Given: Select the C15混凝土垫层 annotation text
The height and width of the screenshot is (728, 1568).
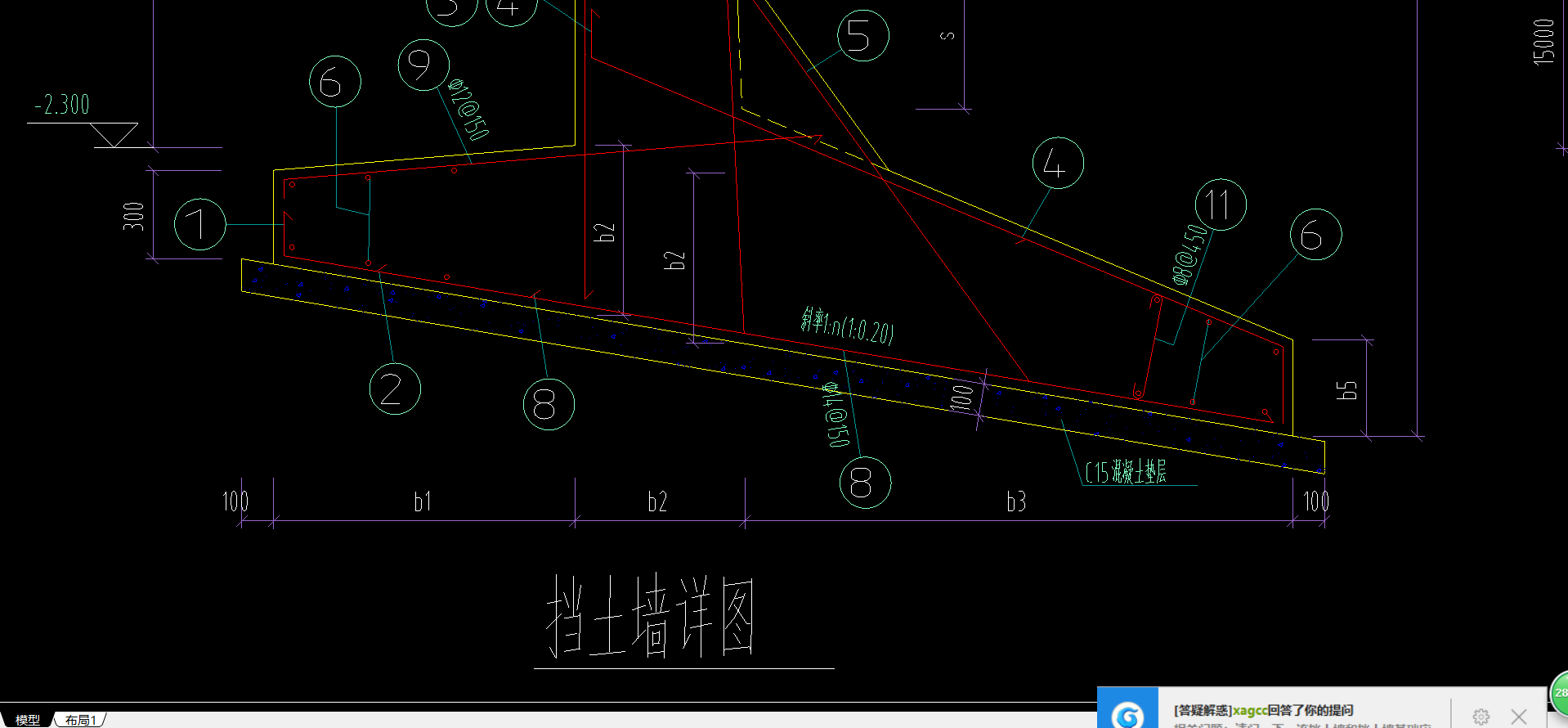Looking at the screenshot, I should pos(1126,472).
